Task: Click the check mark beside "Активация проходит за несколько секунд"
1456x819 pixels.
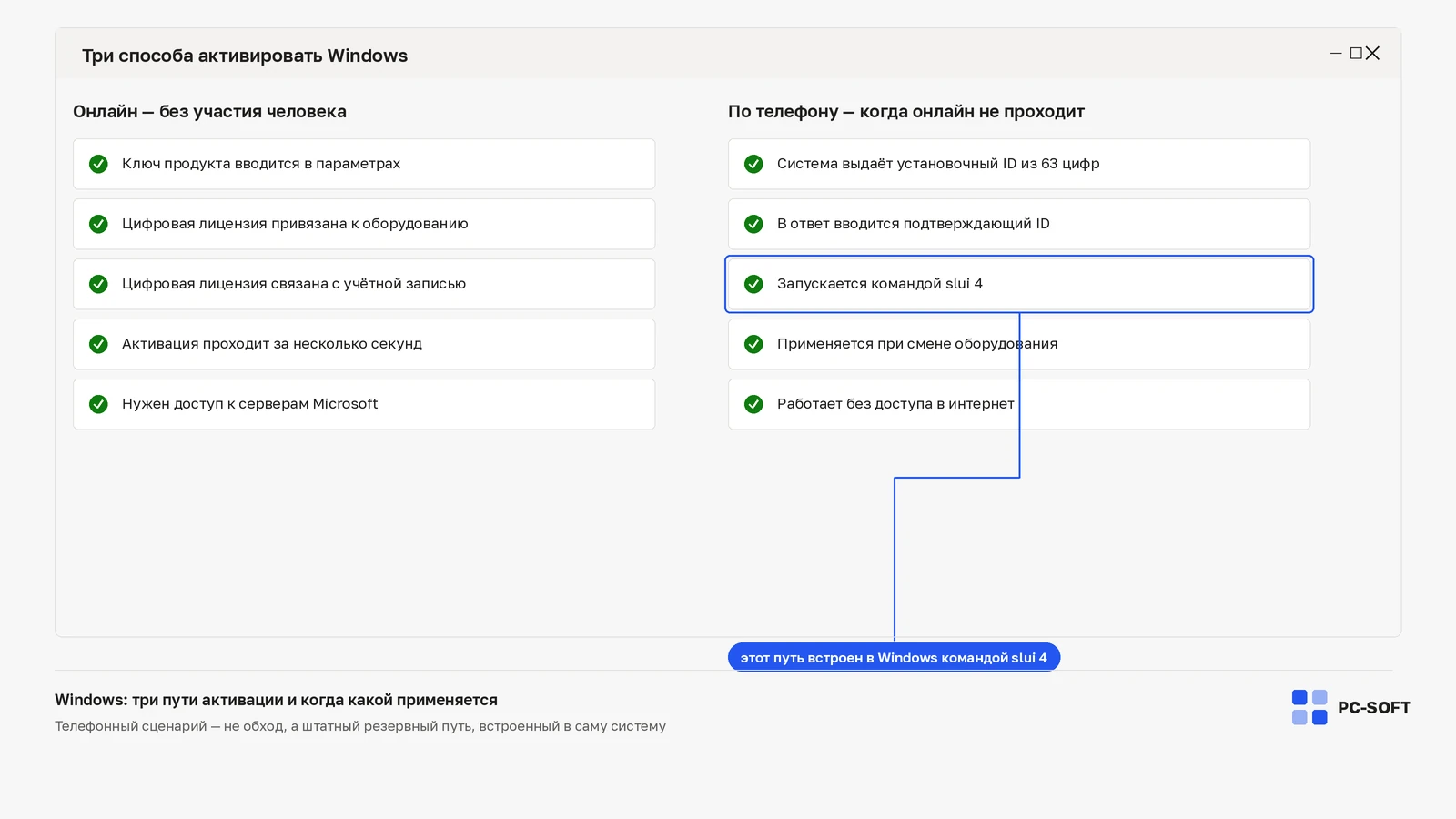Action: click(98, 344)
